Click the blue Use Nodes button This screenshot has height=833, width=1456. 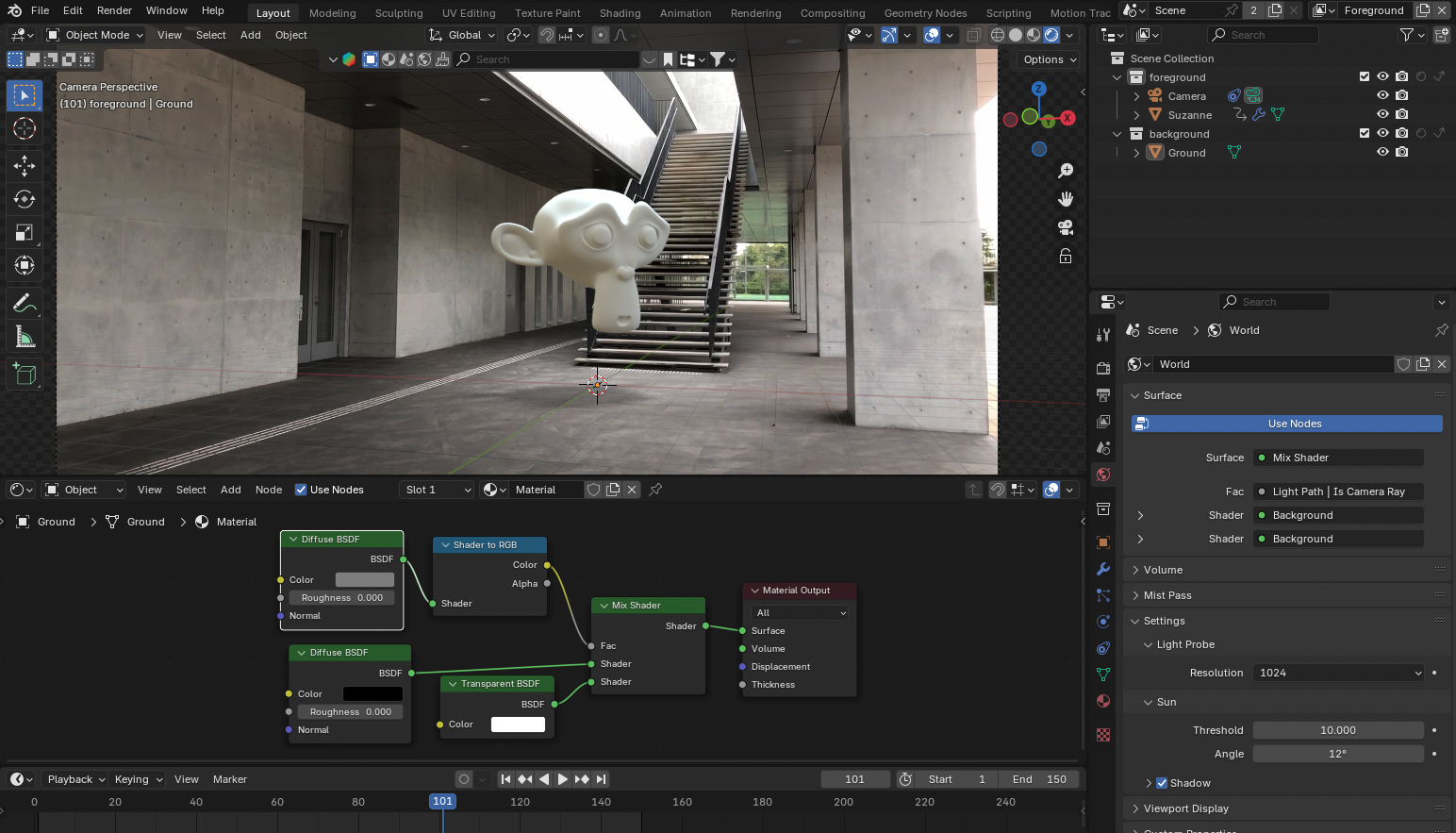1294,424
